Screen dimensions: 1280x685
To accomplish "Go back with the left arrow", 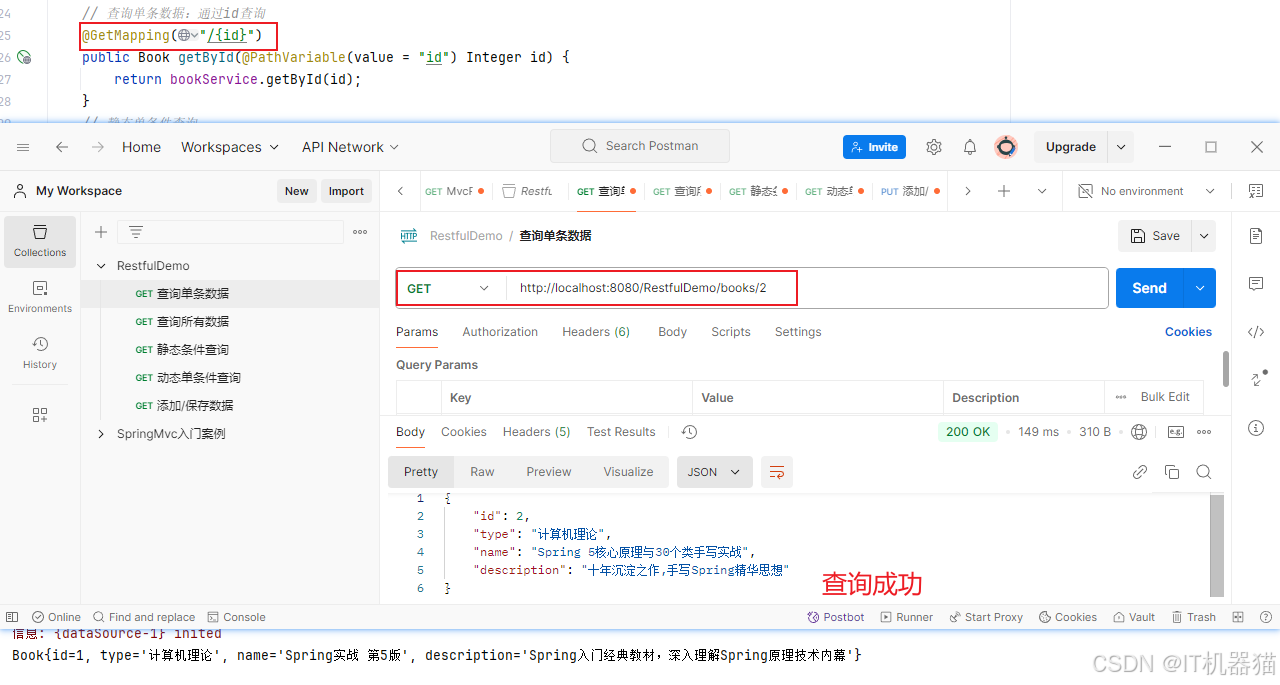I will [x=62, y=147].
